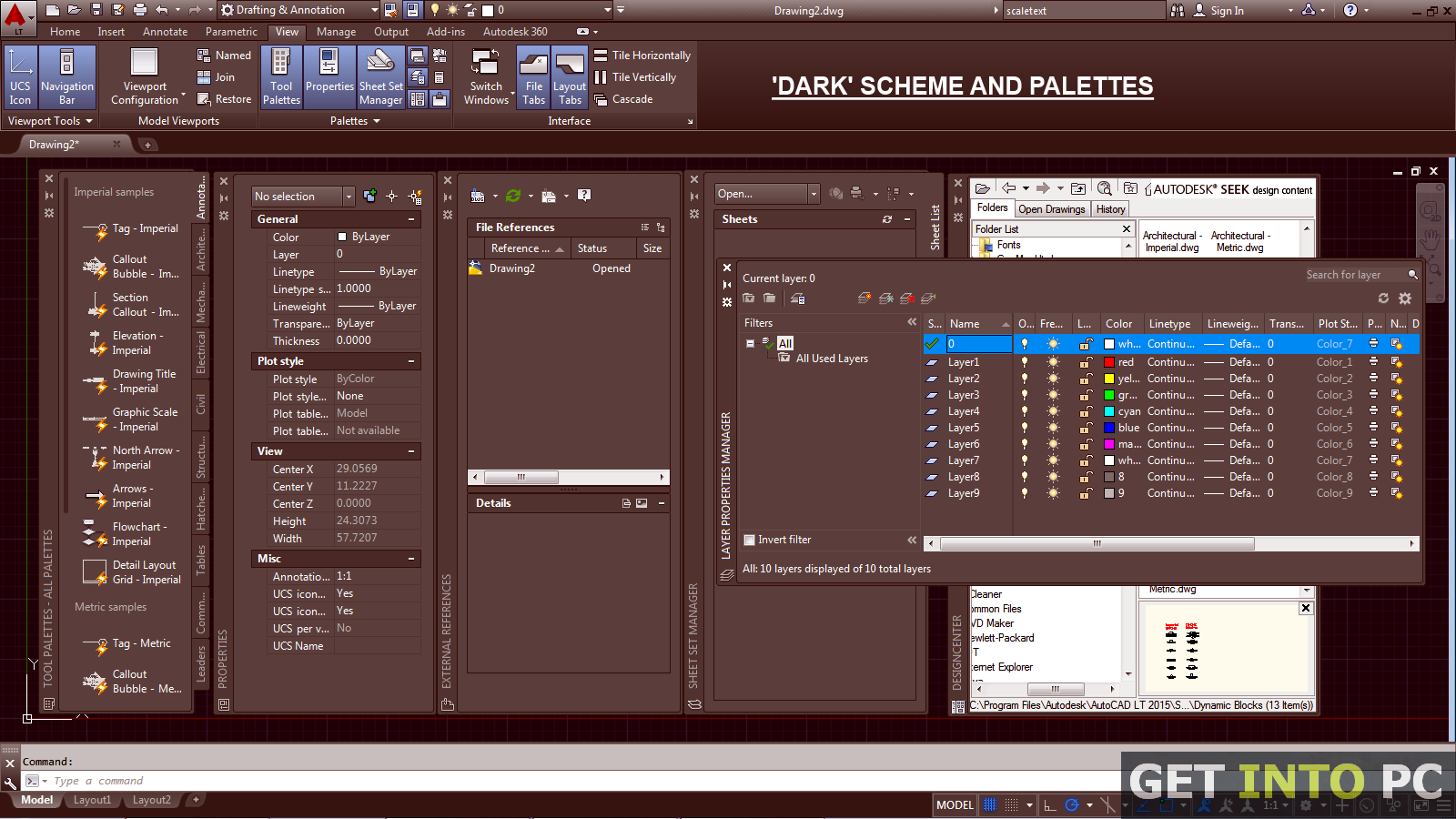
Task: Select All Used Layers filter
Action: coord(832,359)
